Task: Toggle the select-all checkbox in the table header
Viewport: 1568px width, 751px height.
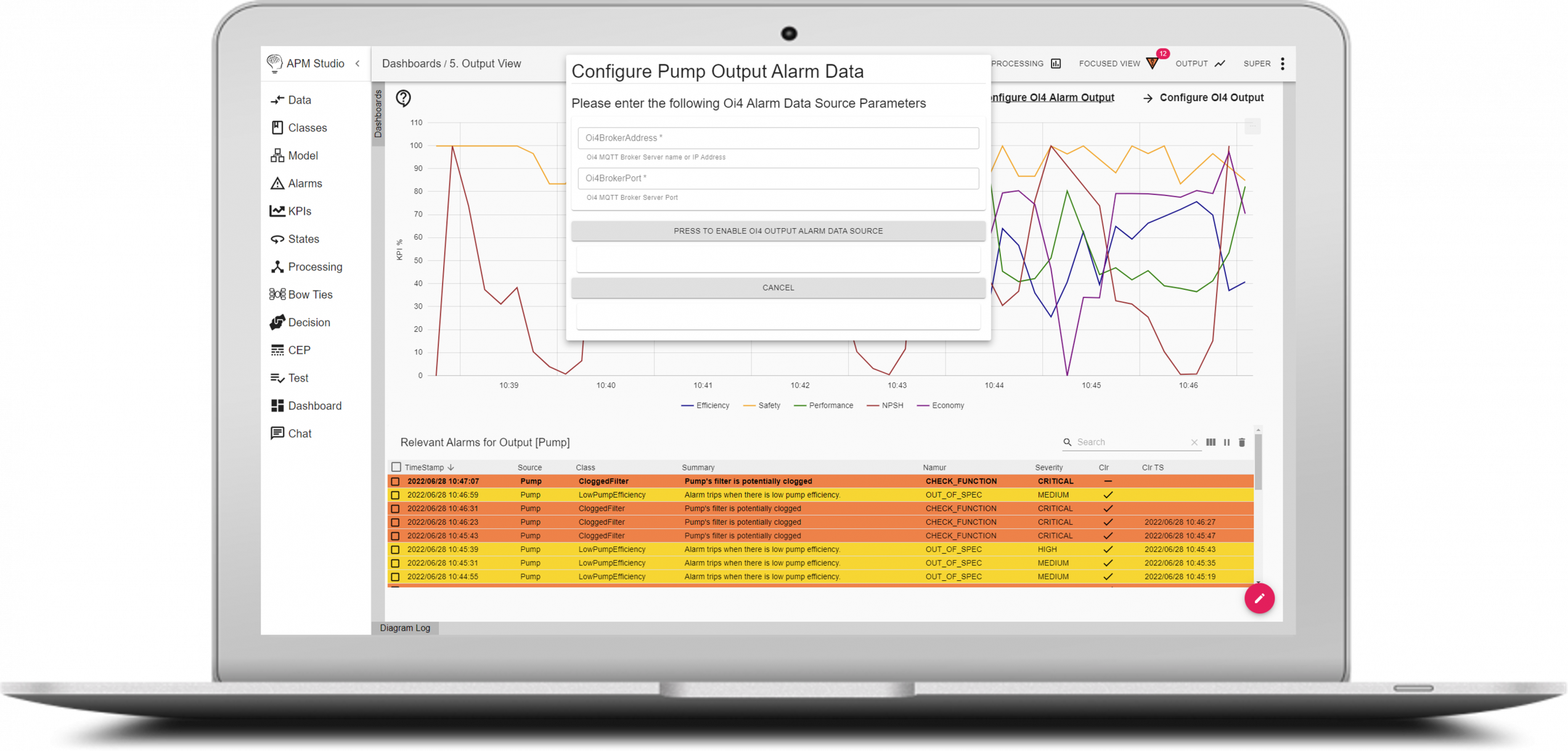Action: click(x=396, y=467)
